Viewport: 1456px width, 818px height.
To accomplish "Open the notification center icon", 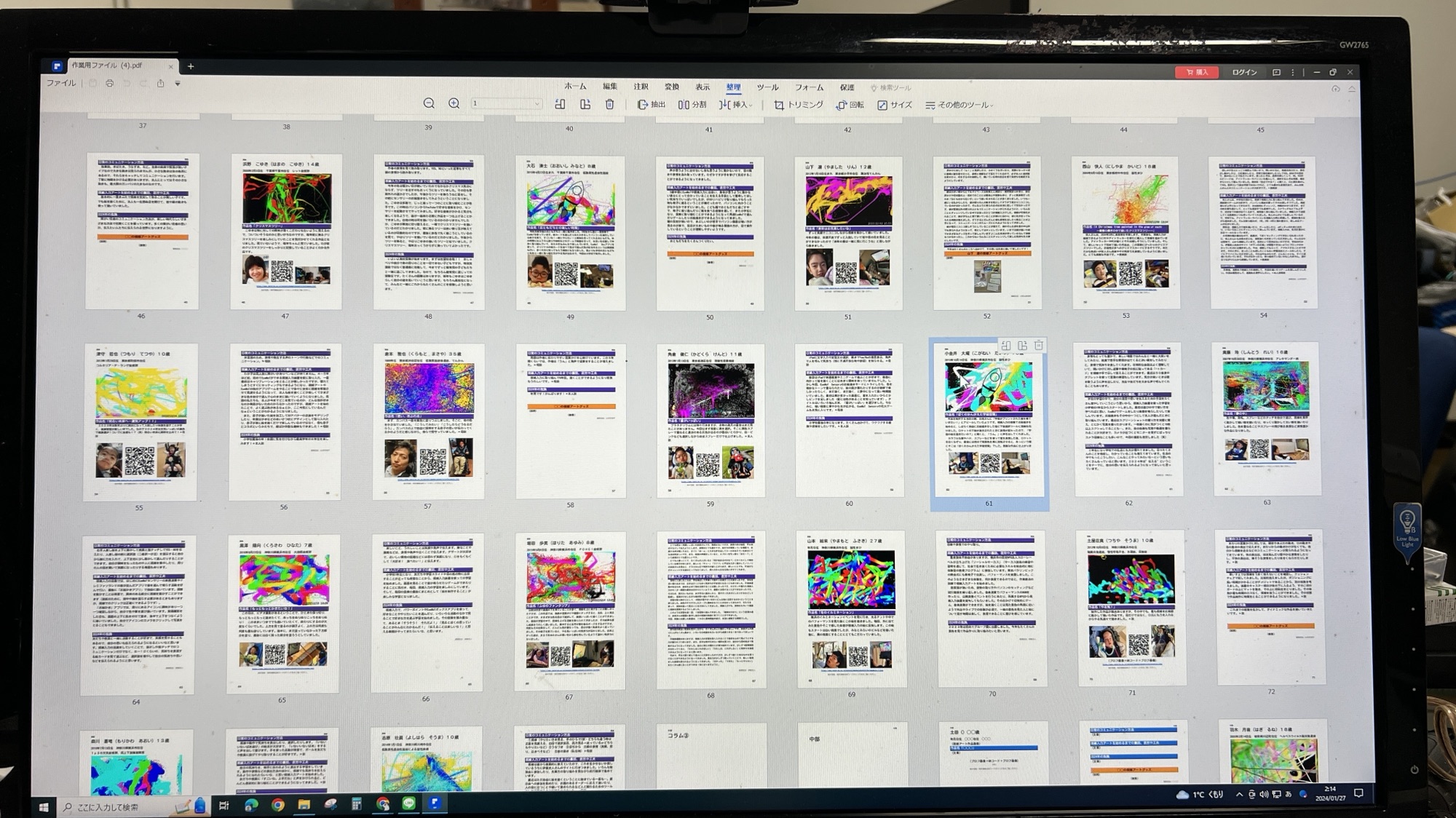I will (x=1358, y=793).
